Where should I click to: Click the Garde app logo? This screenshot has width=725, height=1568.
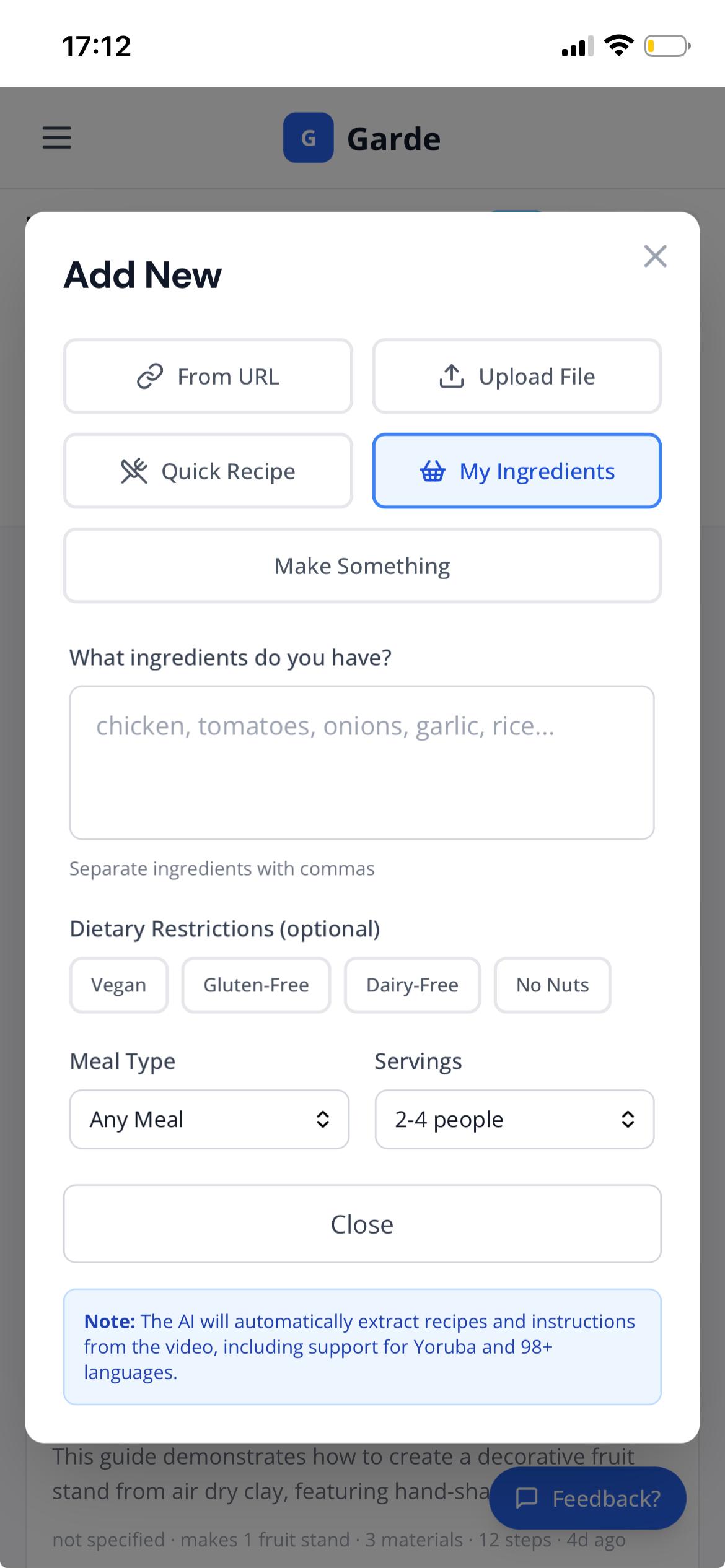point(309,137)
